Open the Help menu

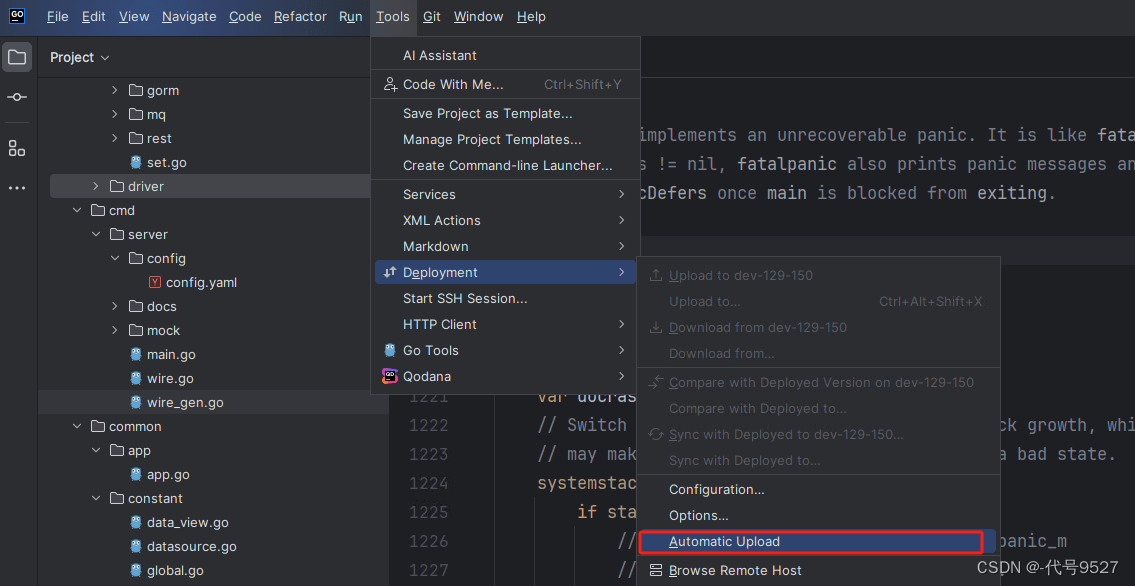[531, 17]
